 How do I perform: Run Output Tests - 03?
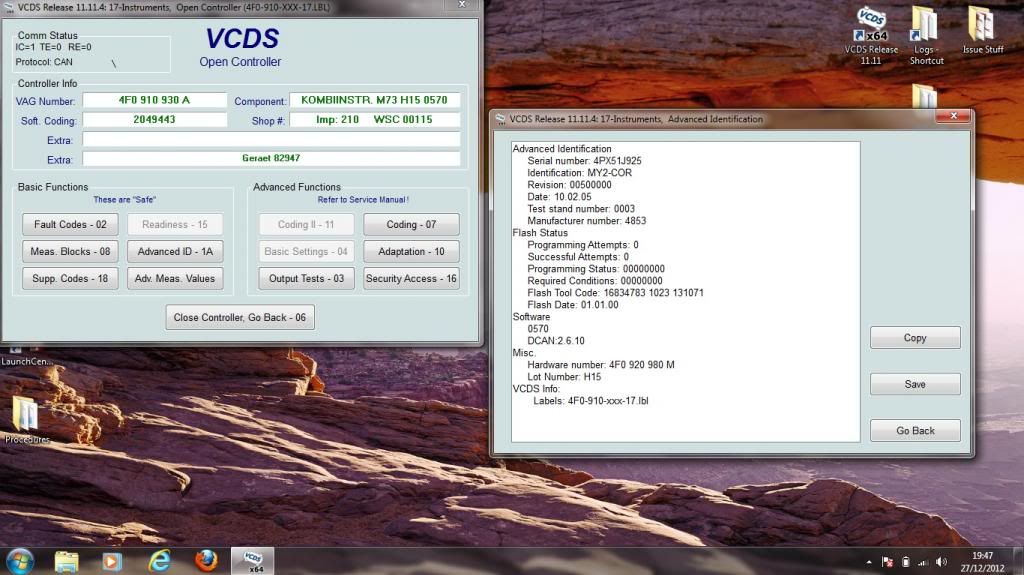306,278
